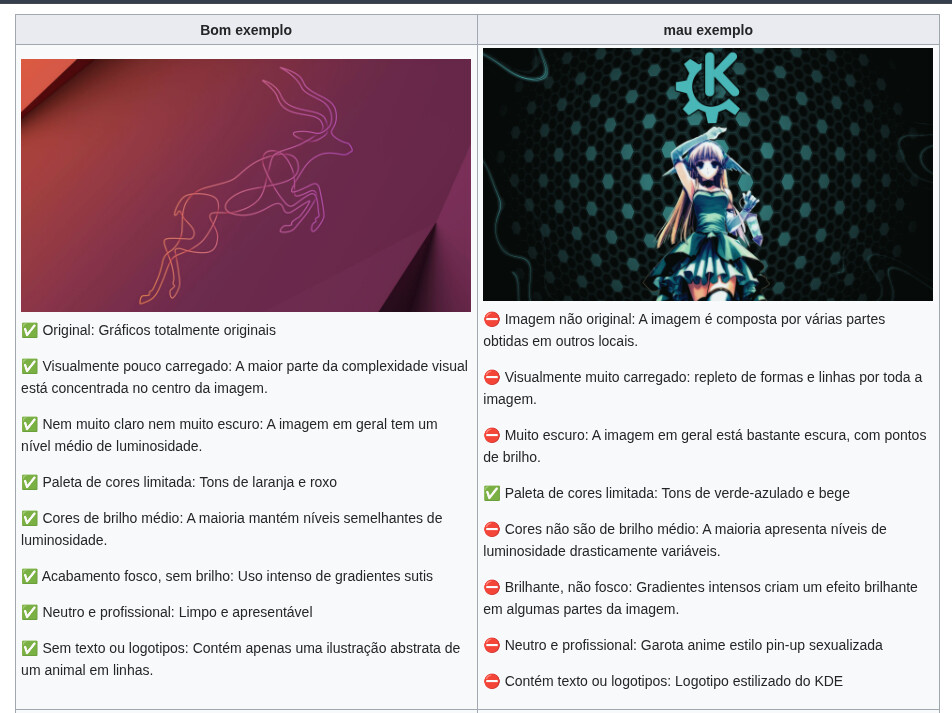Click text 'Paleta de cores limitada: Tons de verde-azulado e bege'
Viewport: 952px width, 713px height.
click(x=677, y=493)
